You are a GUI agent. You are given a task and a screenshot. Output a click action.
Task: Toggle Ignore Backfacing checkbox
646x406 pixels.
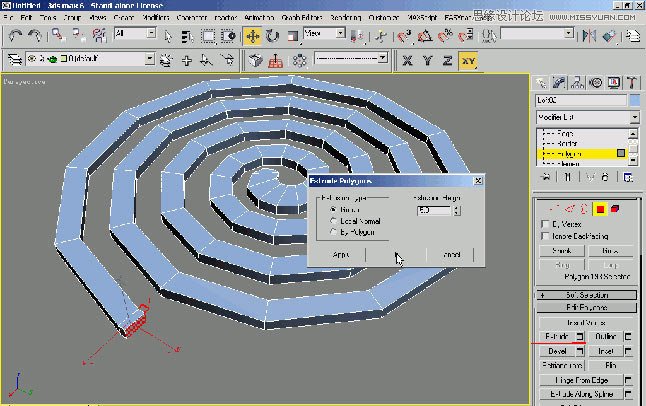click(545, 236)
